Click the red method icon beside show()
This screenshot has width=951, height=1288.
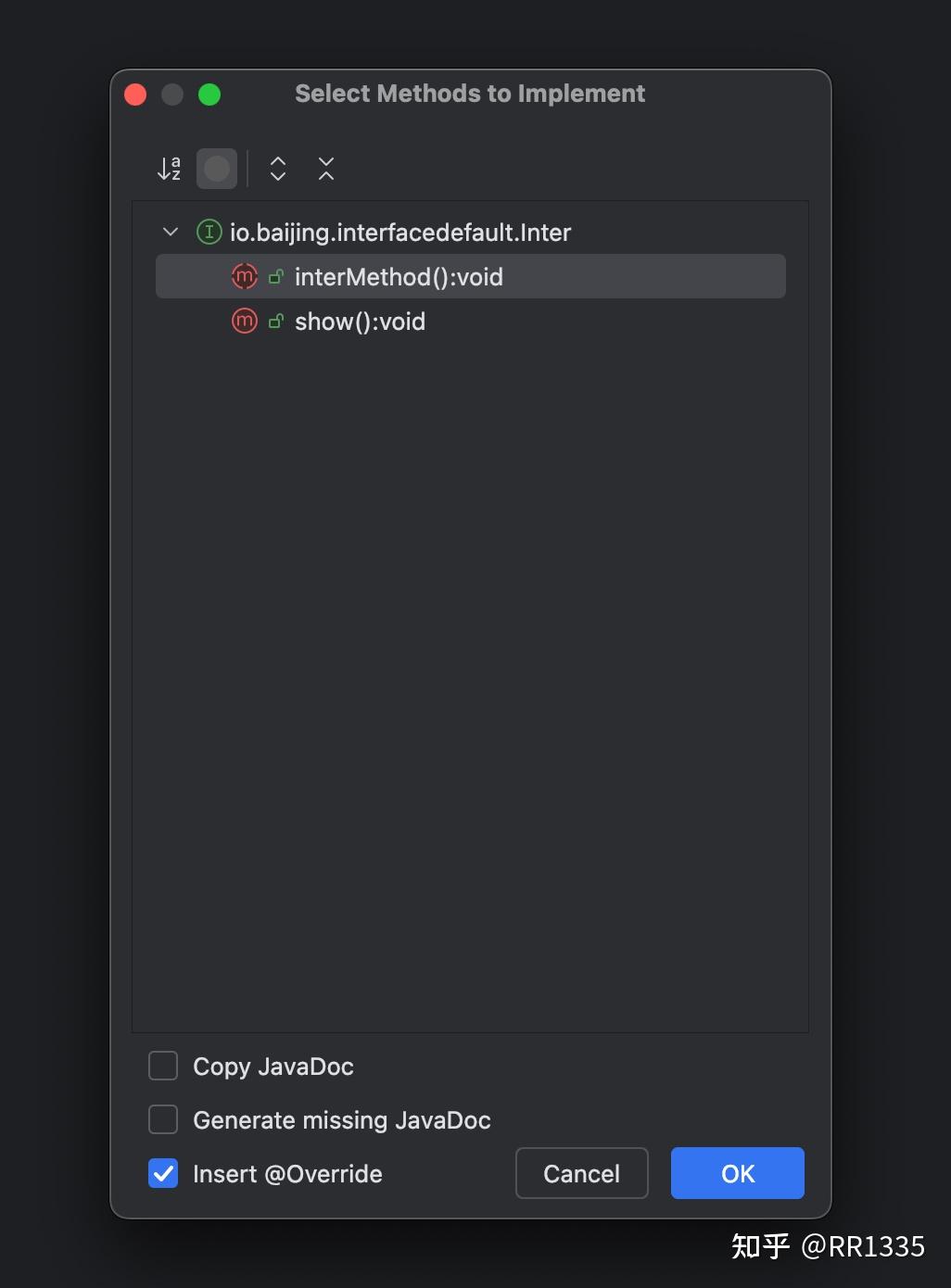coord(244,321)
